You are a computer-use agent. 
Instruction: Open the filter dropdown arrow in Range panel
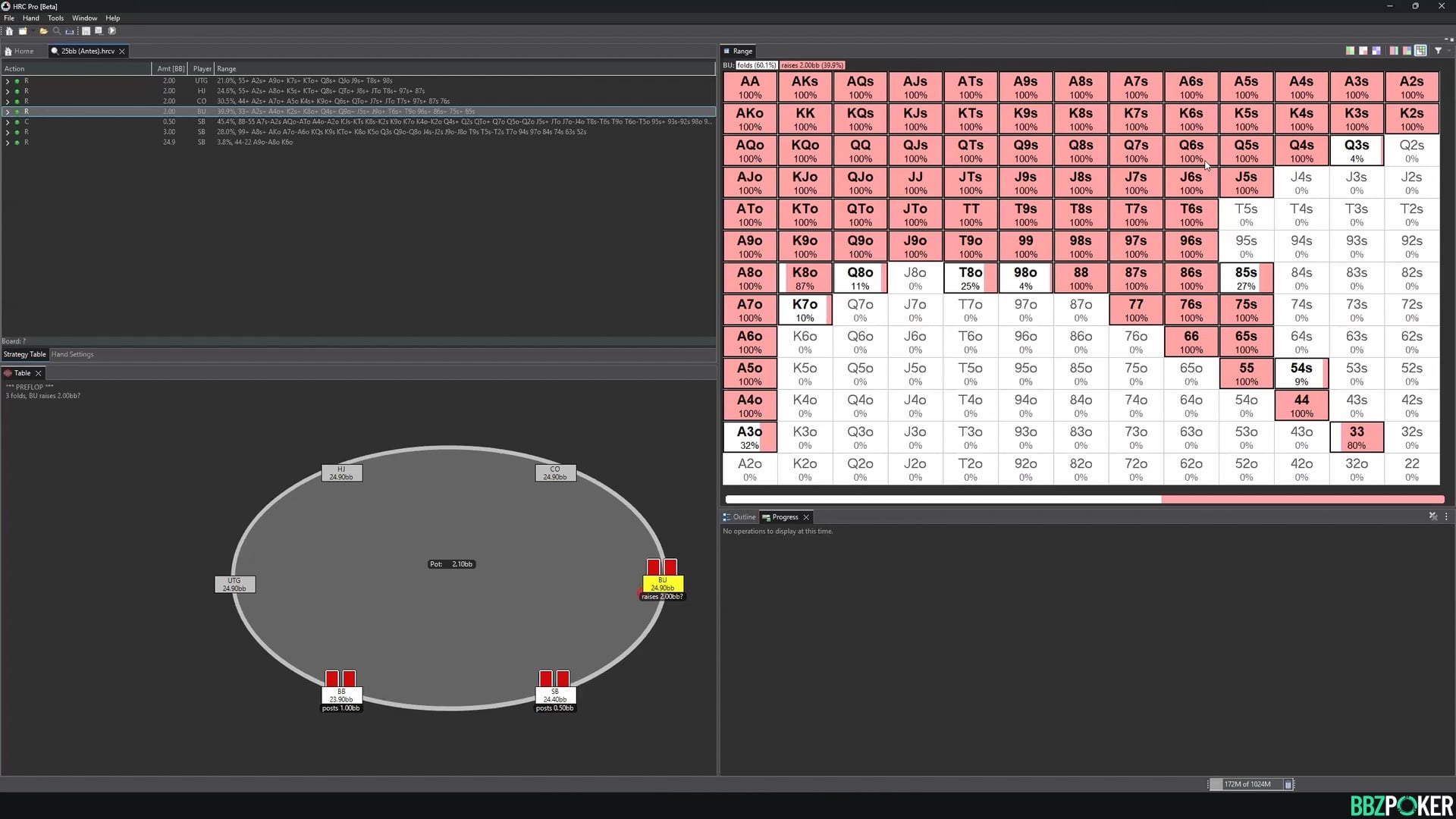1448,51
